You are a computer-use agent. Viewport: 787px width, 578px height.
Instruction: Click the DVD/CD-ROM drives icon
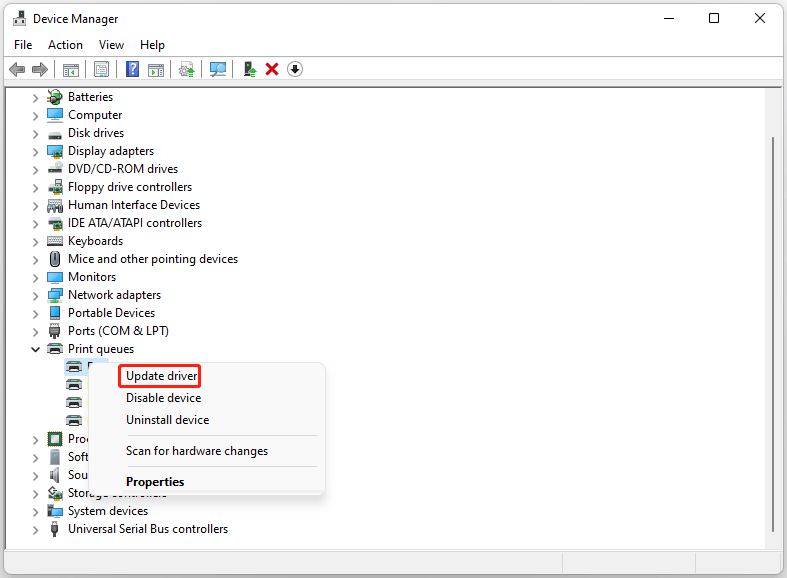[x=55, y=169]
